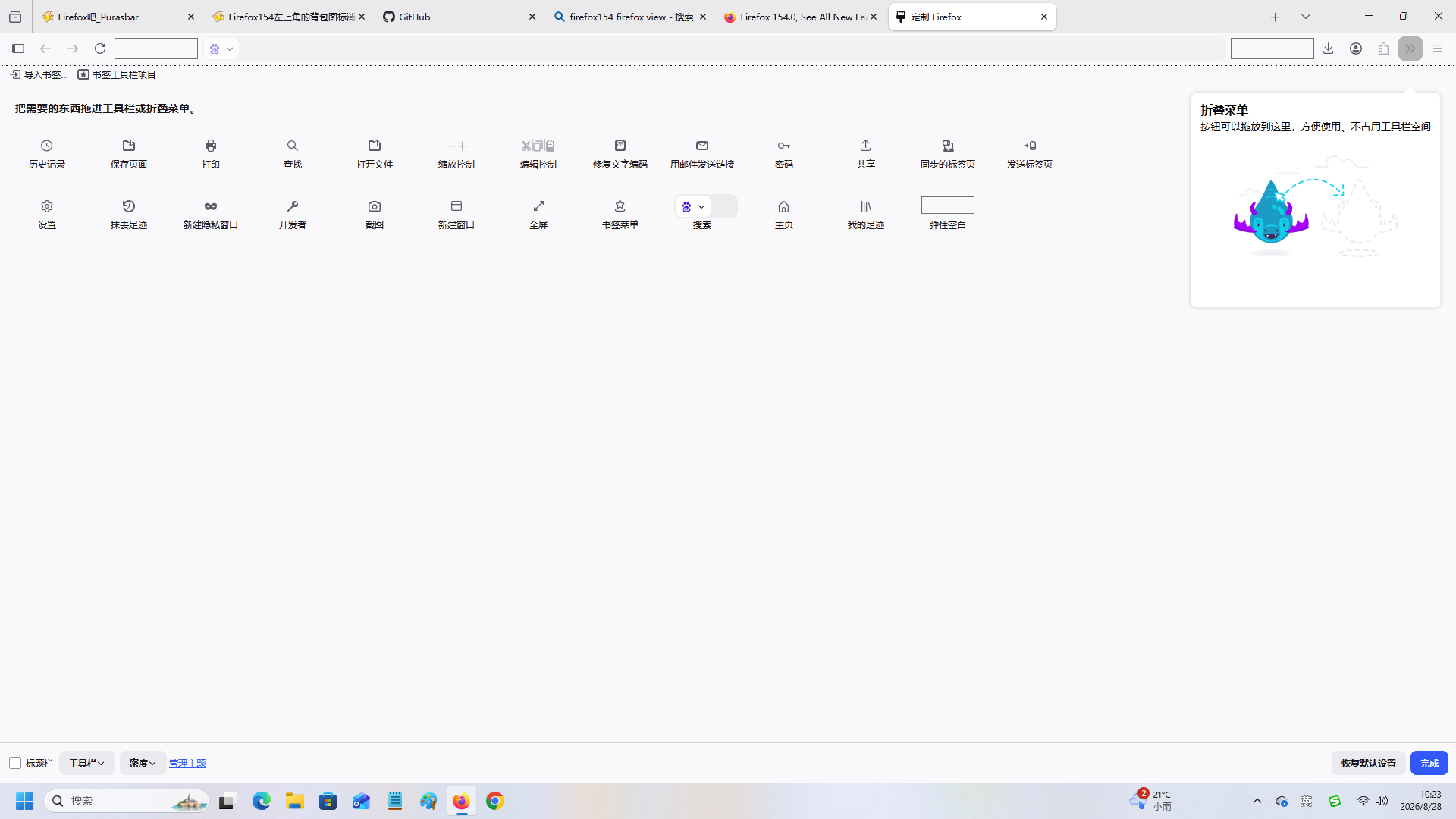Open File Explorer from taskbar
This screenshot has height=819, width=1456.
pos(295,801)
